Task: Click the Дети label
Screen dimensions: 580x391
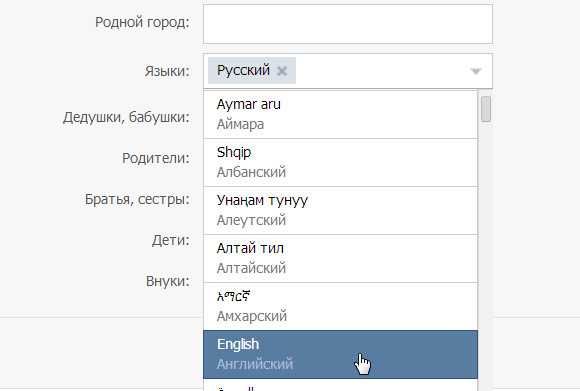Action: [x=171, y=240]
